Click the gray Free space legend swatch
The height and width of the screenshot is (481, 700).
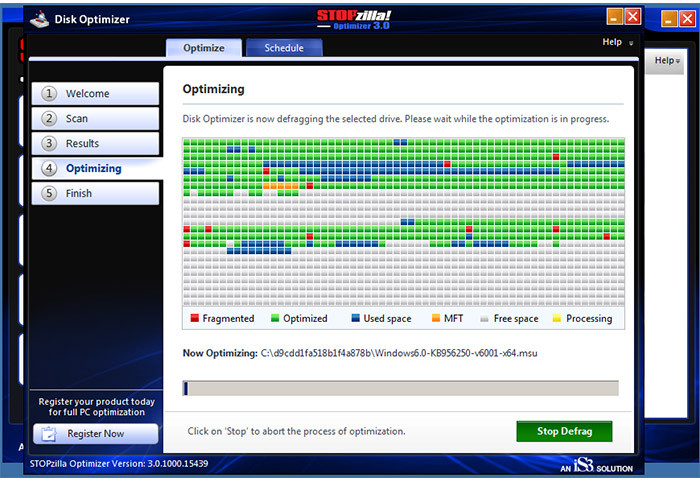[484, 318]
